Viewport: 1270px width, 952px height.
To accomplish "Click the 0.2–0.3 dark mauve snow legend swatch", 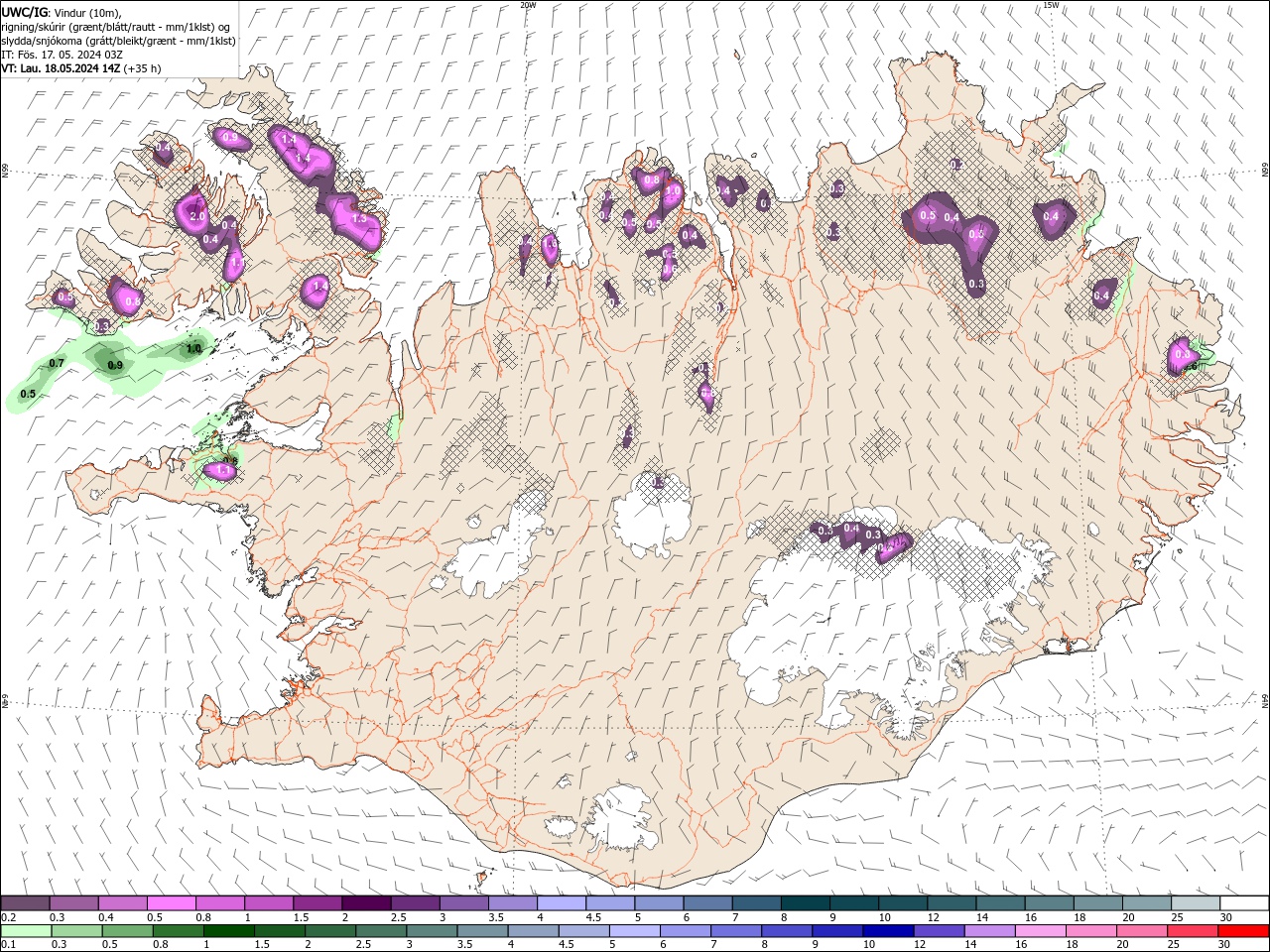I will pyautogui.click(x=25, y=903).
